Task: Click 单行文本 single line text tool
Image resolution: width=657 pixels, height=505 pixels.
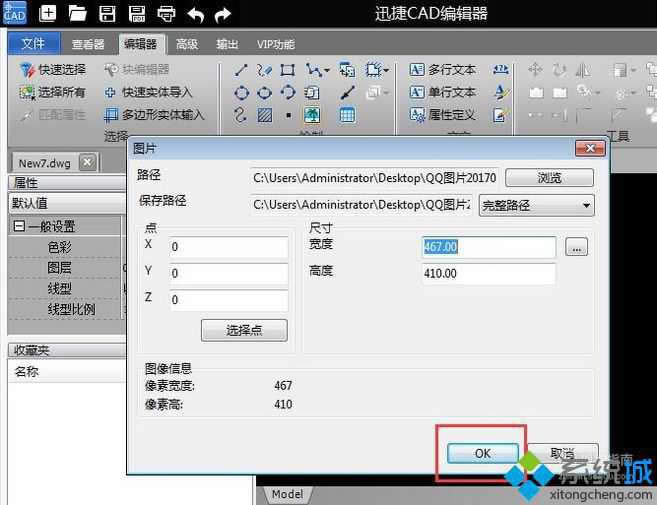Action: [x=443, y=92]
